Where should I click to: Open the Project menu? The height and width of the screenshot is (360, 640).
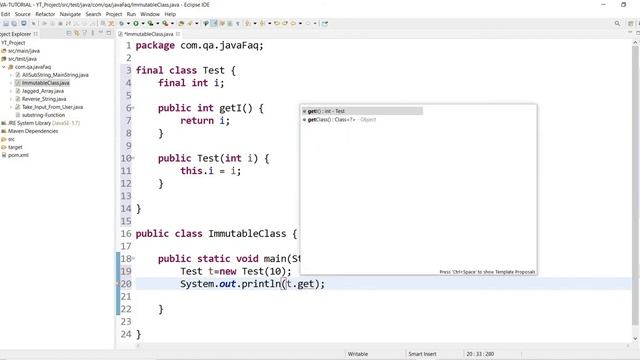[114, 14]
